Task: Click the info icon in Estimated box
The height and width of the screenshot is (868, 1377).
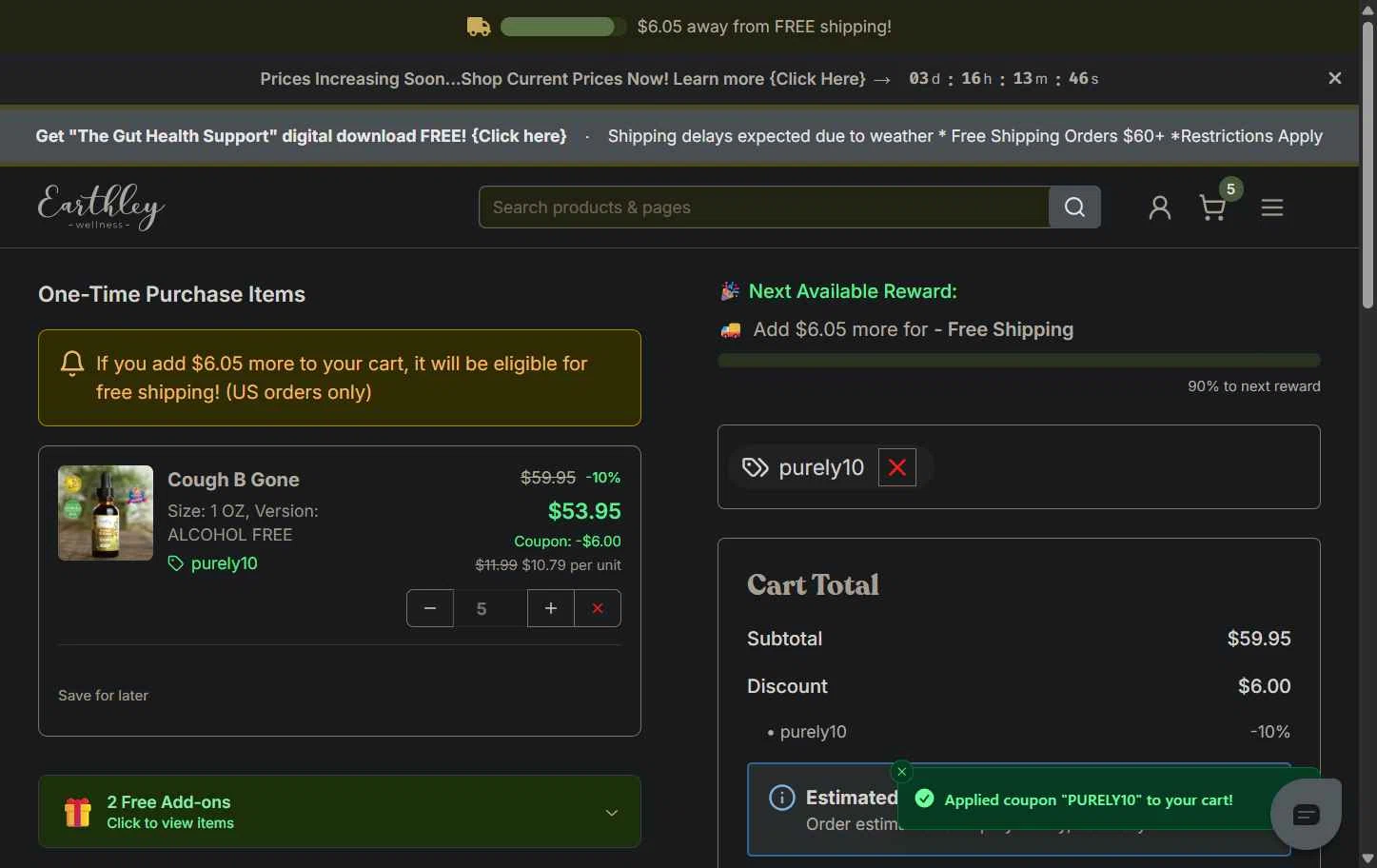Action: coord(782,798)
